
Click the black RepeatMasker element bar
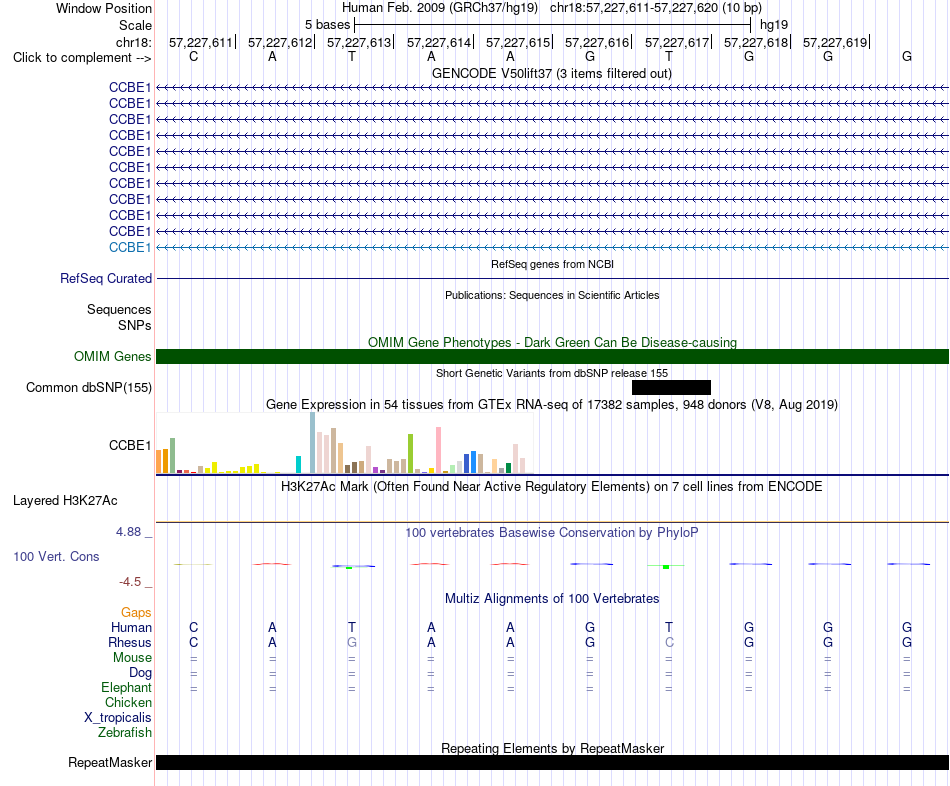tap(552, 762)
